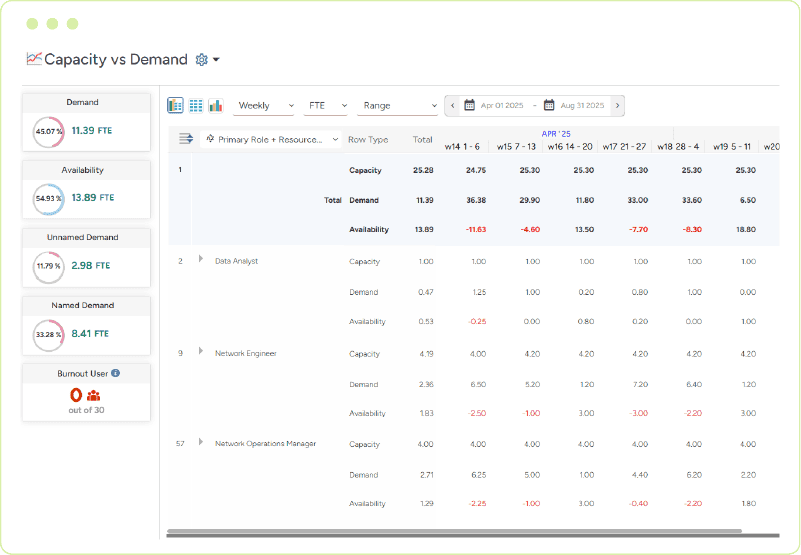Image resolution: width=801 pixels, height=555 pixels.
Task: Open the dropdown caret next to settings gear
Action: (x=216, y=60)
